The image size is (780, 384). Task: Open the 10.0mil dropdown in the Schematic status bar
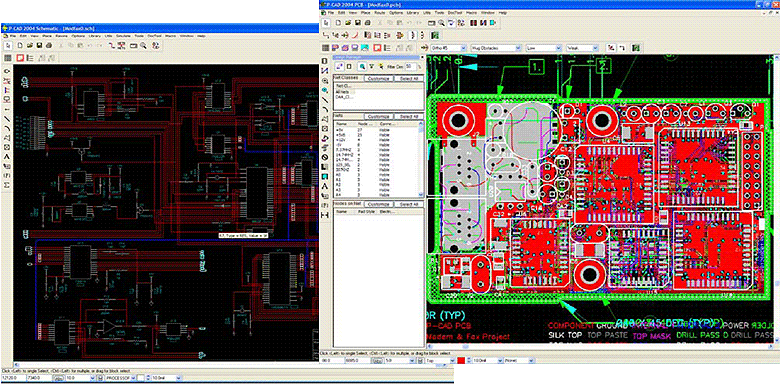point(166,378)
